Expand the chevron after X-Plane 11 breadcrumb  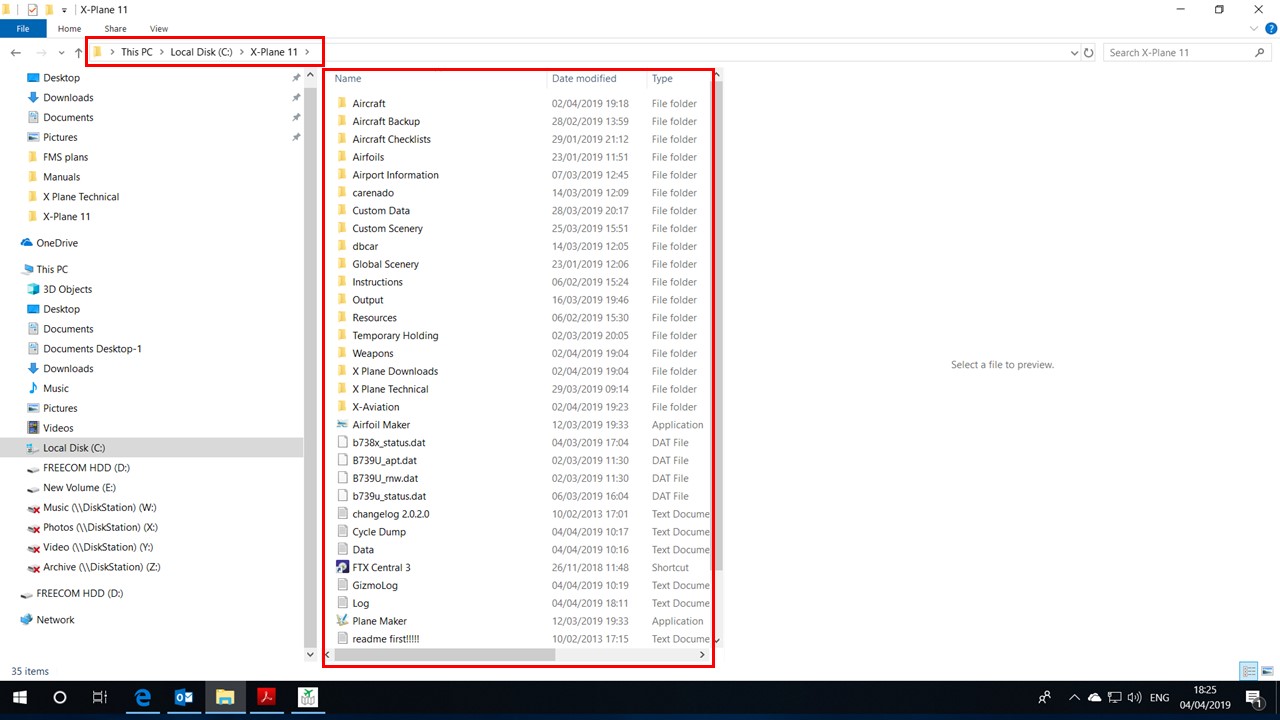tap(308, 52)
